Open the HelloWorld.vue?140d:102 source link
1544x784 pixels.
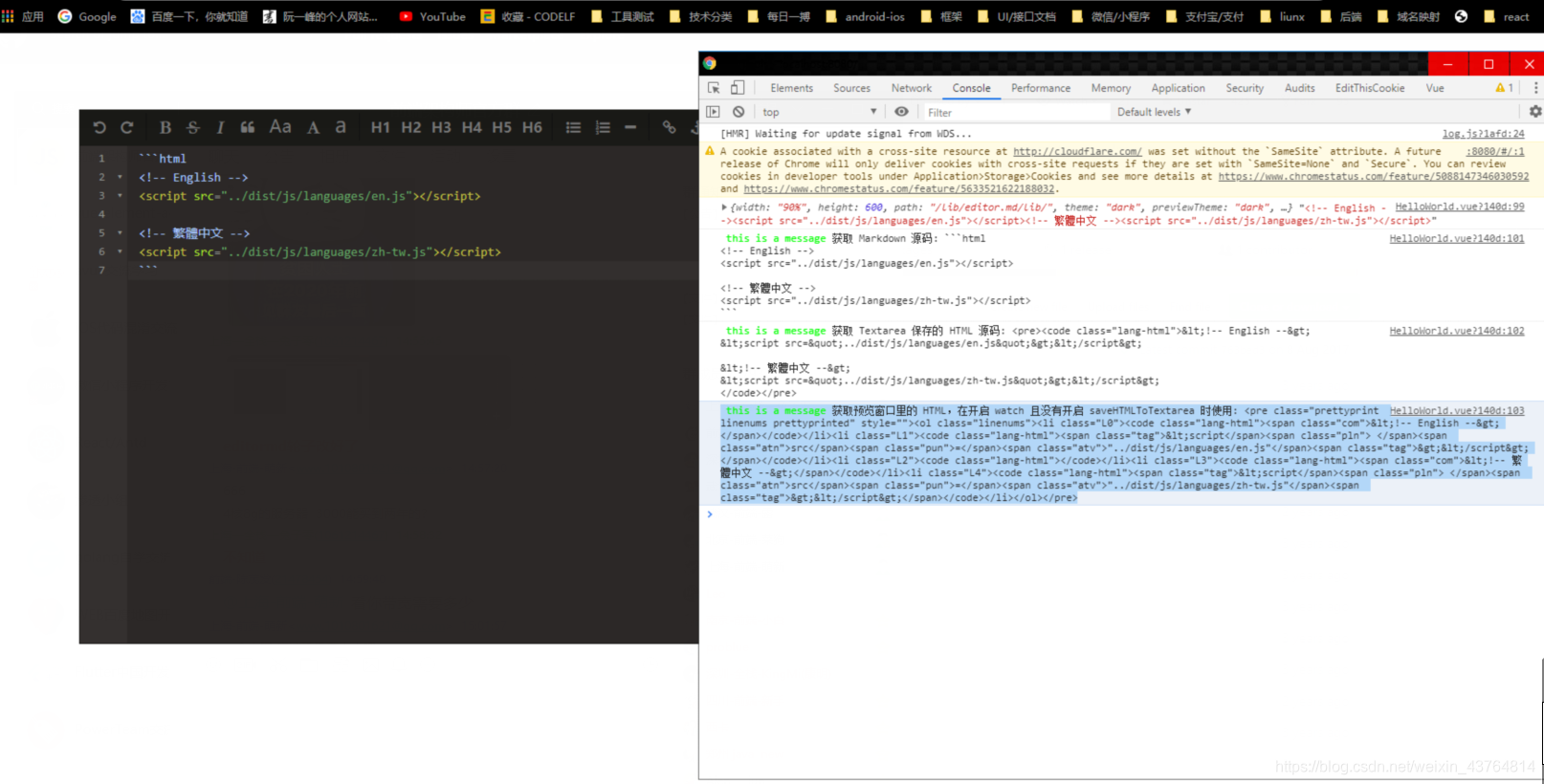(x=1457, y=331)
